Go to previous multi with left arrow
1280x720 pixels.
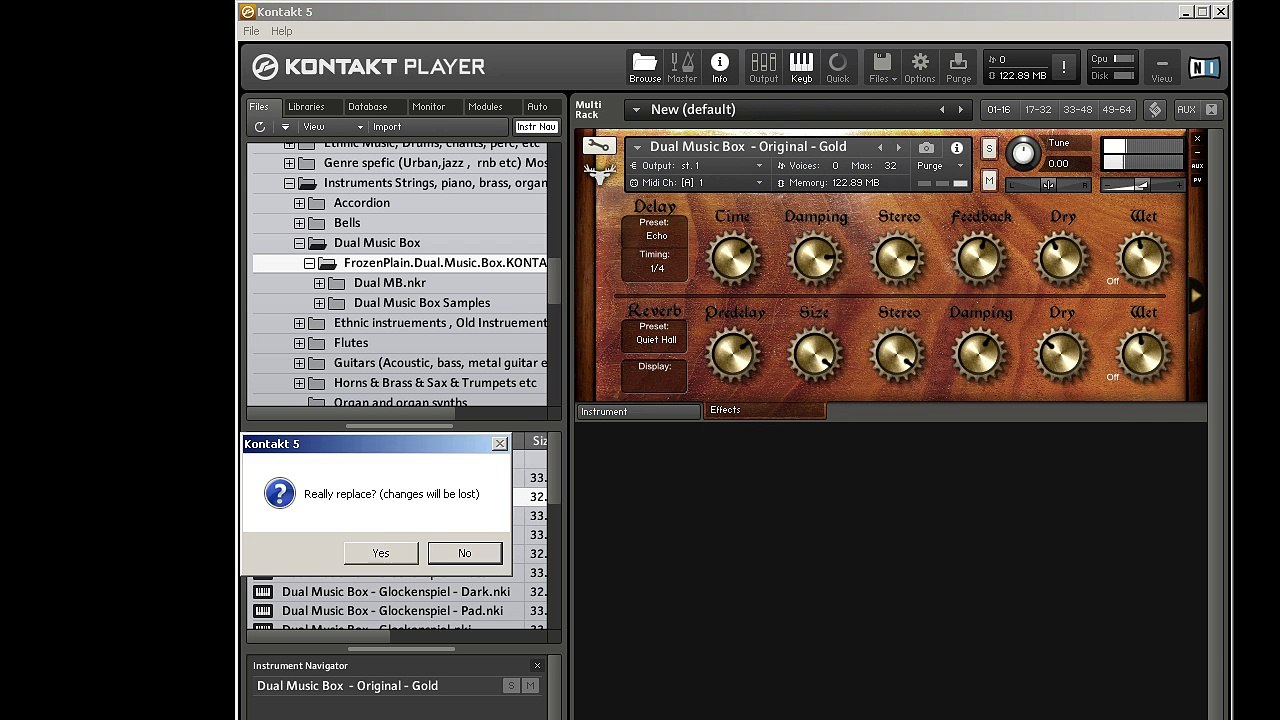tap(941, 109)
